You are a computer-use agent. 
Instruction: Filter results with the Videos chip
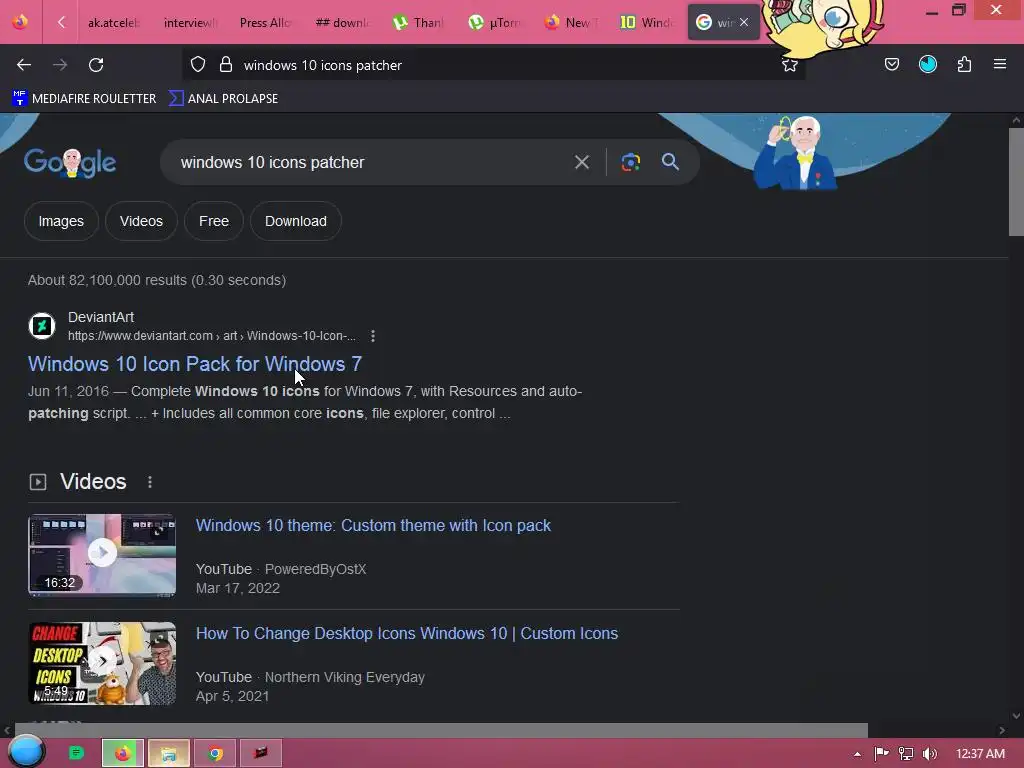pos(141,221)
